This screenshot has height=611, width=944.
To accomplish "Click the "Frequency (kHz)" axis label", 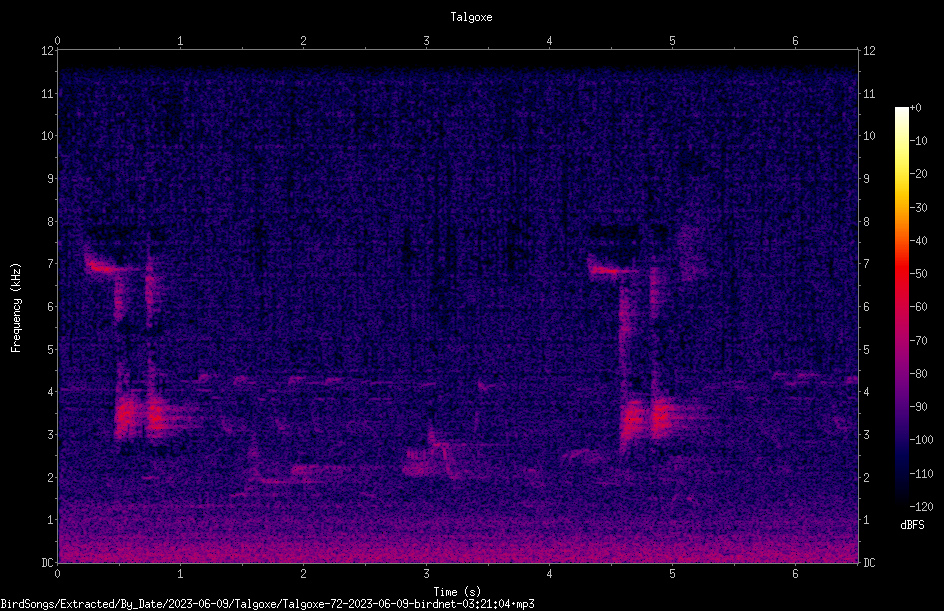I will pyautogui.click(x=16, y=308).
